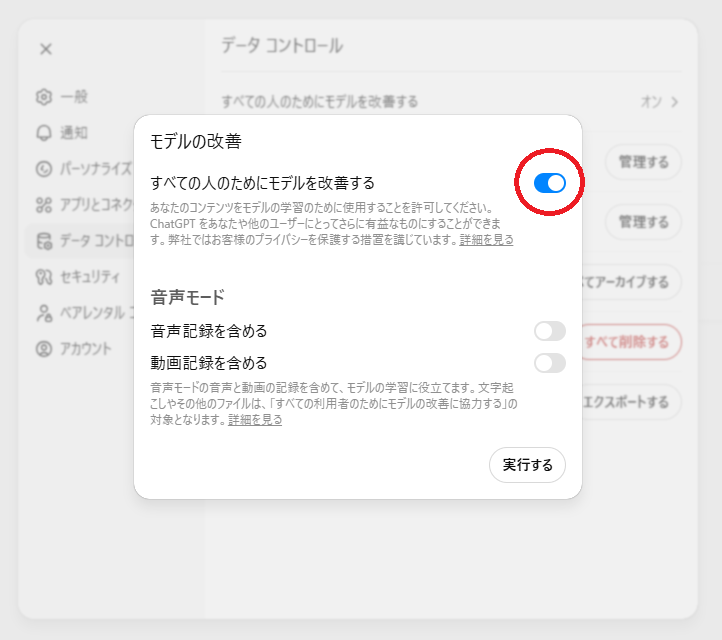Open 詳細を見る link under model improvement
Viewport: 722px width, 640px height.
point(487,240)
